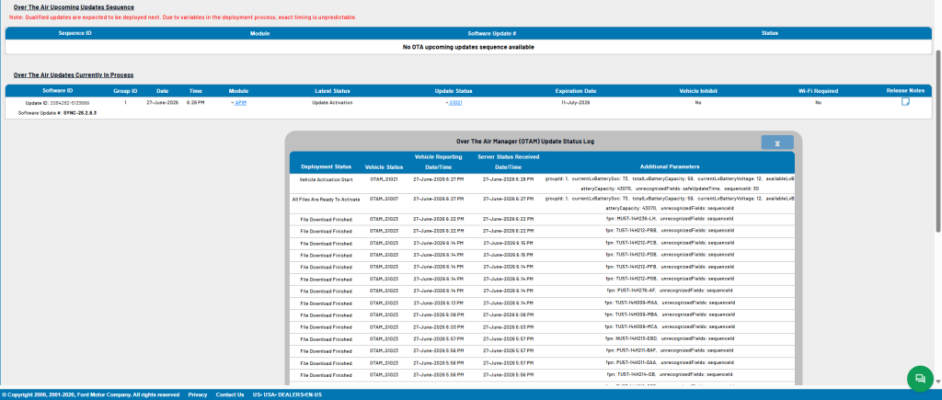
Task: Select the Software ID column header
Action: tap(58, 91)
